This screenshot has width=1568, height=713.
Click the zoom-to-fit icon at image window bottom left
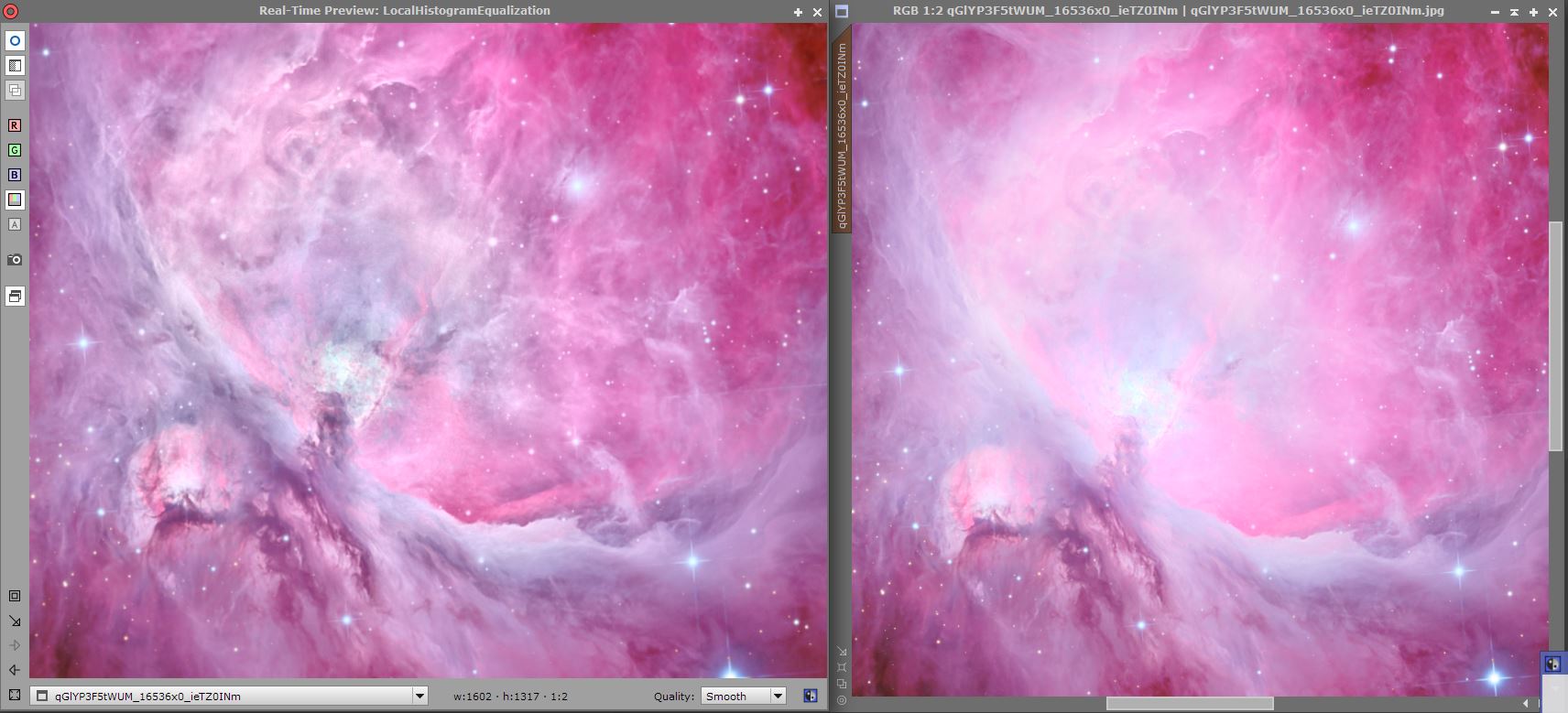(842, 667)
